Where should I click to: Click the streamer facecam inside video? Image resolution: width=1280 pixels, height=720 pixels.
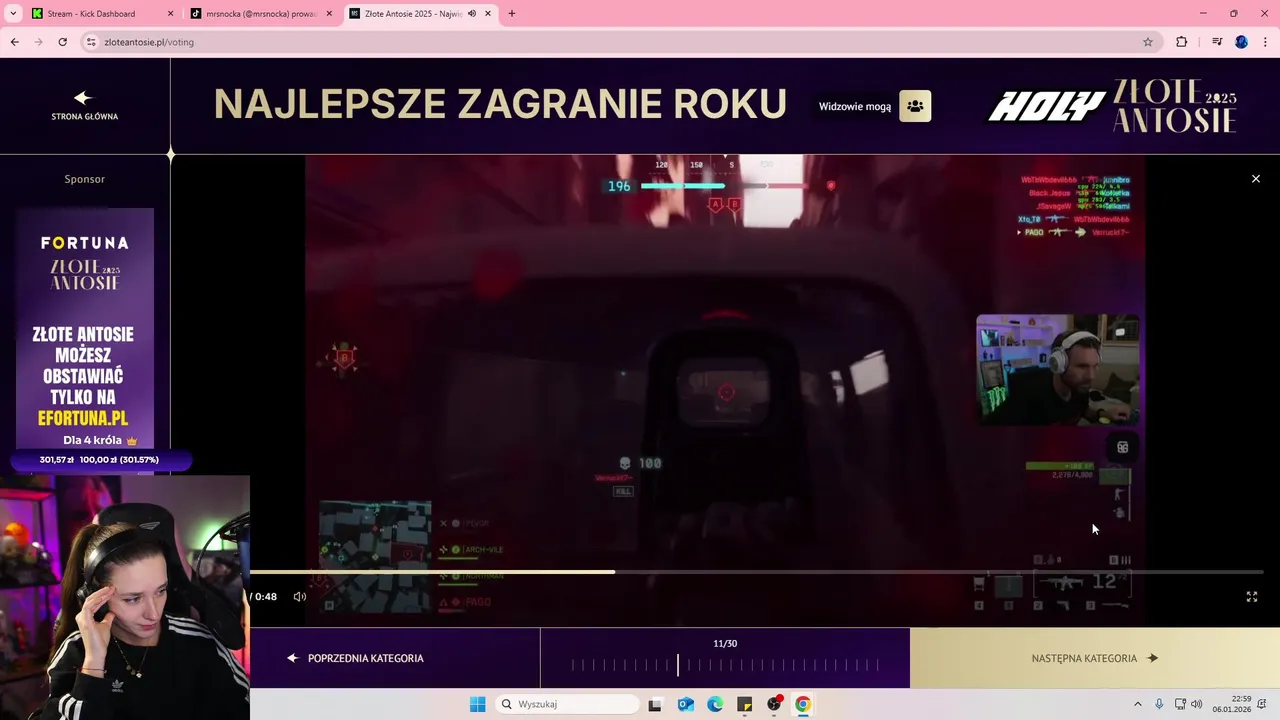(1058, 369)
